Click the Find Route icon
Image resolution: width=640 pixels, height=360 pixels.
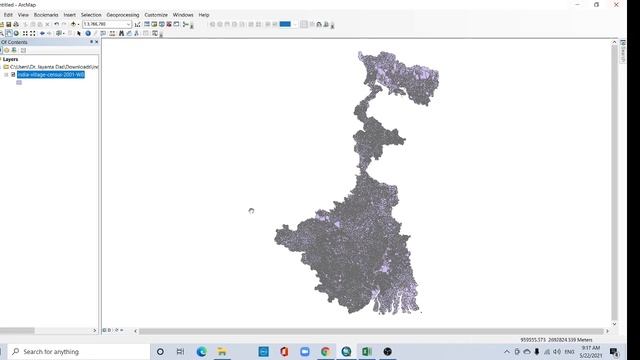129,33
